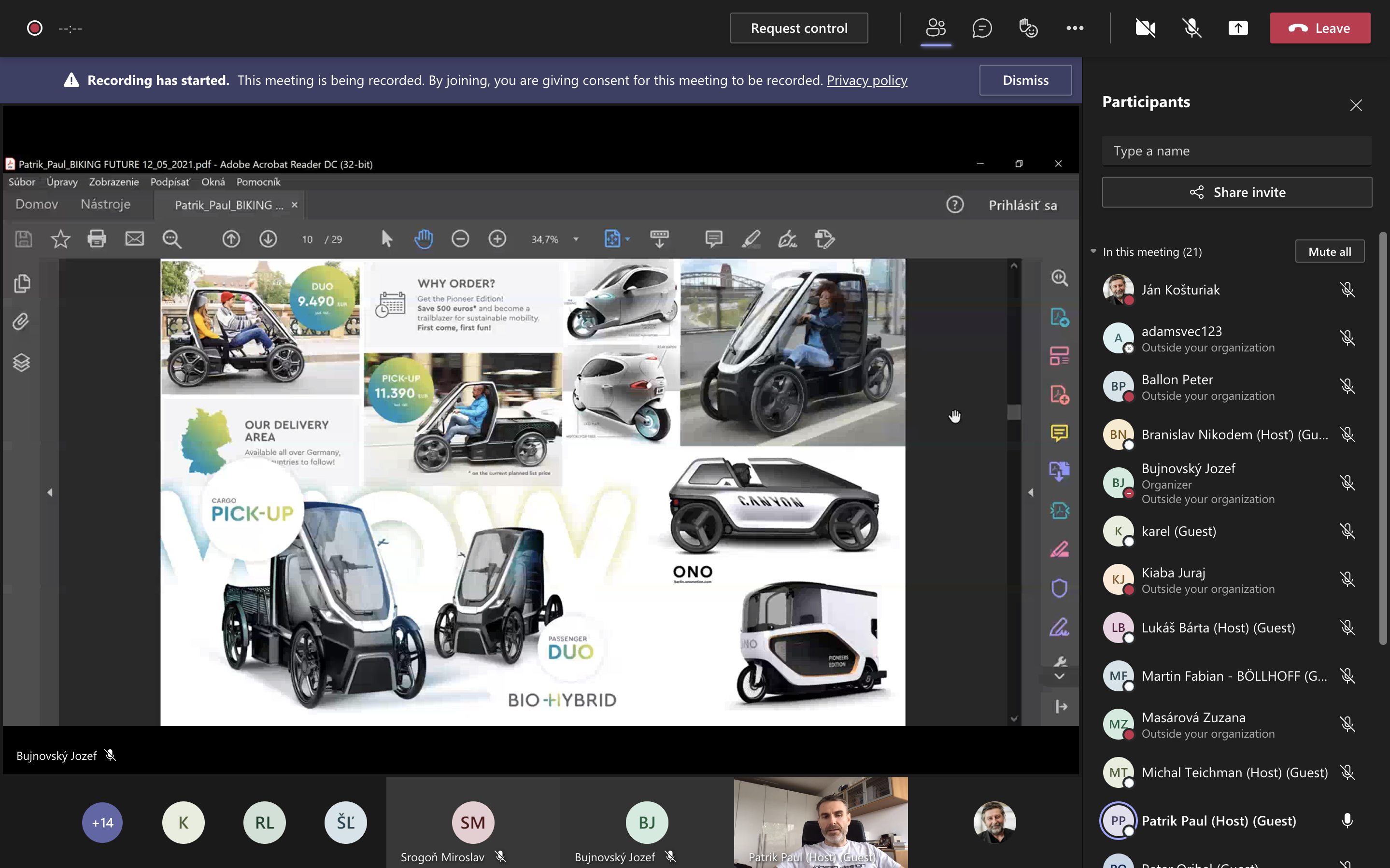Viewport: 1390px width, 868px height.
Task: Go to next page arrow
Action: [x=268, y=239]
